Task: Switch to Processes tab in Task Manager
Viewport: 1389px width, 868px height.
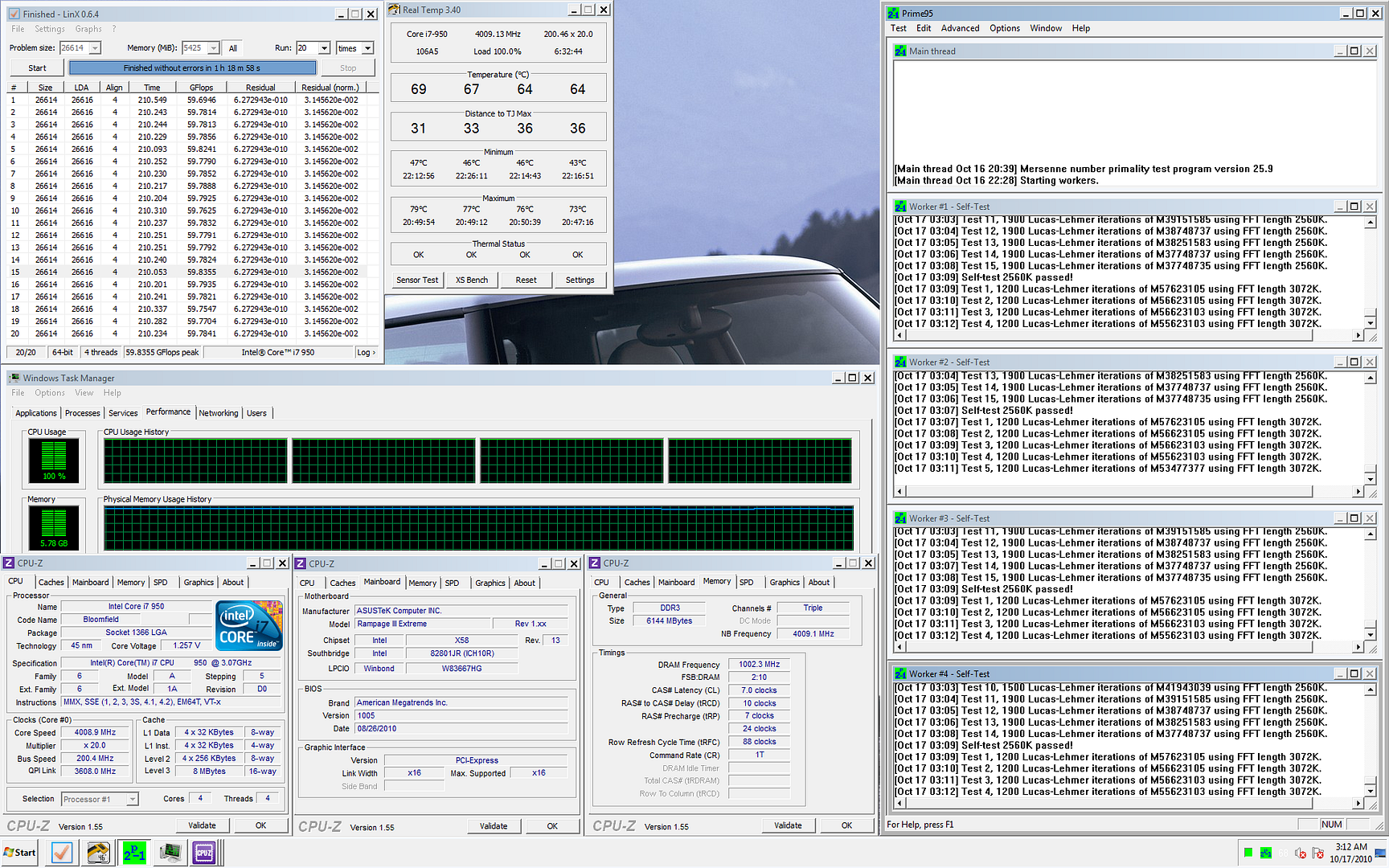Action: [x=83, y=413]
